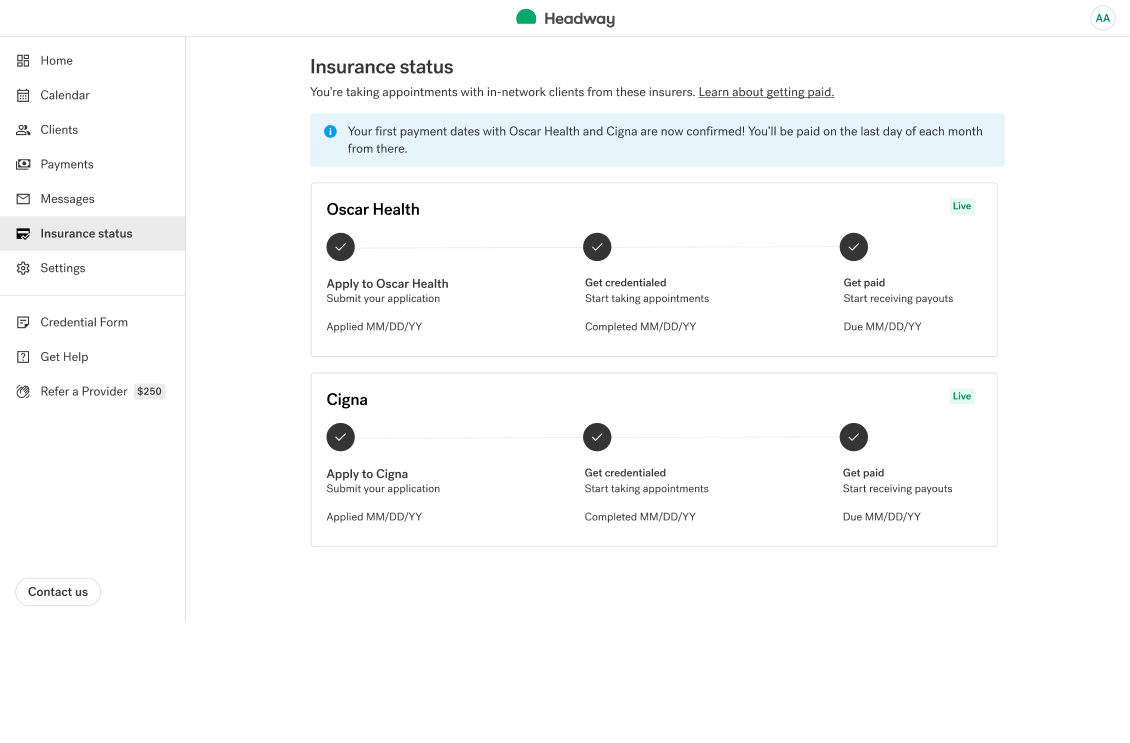Click Cigna Apply step checkmark
This screenshot has width=1130, height=743.
coord(341,437)
